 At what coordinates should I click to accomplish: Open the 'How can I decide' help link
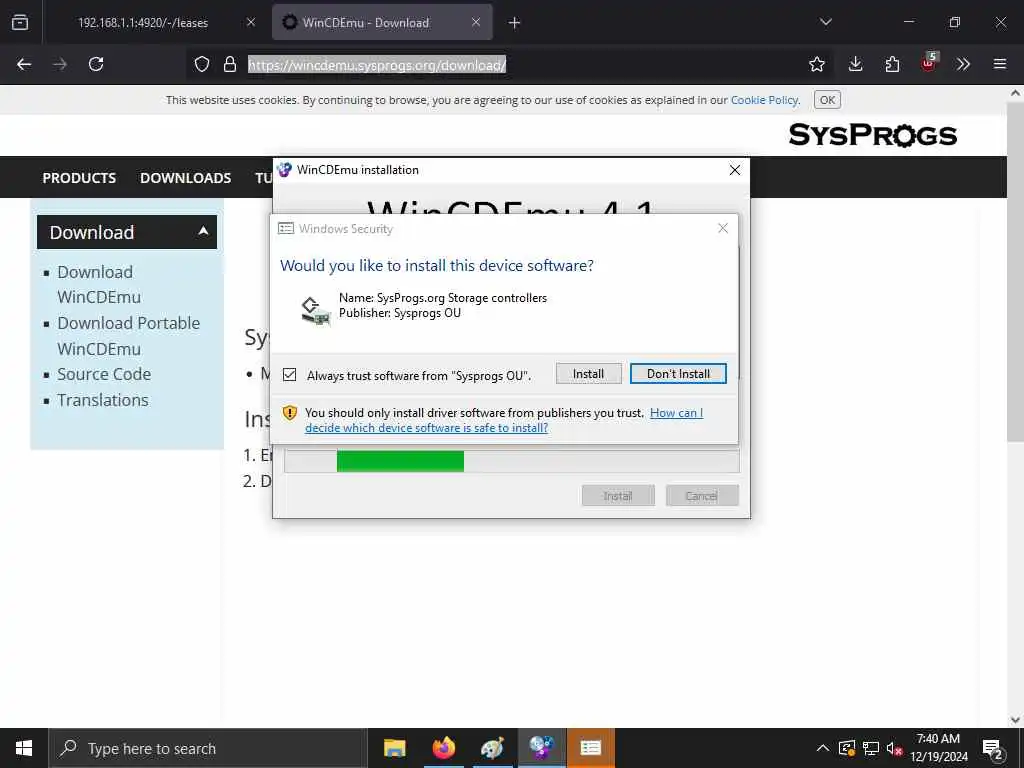504,420
